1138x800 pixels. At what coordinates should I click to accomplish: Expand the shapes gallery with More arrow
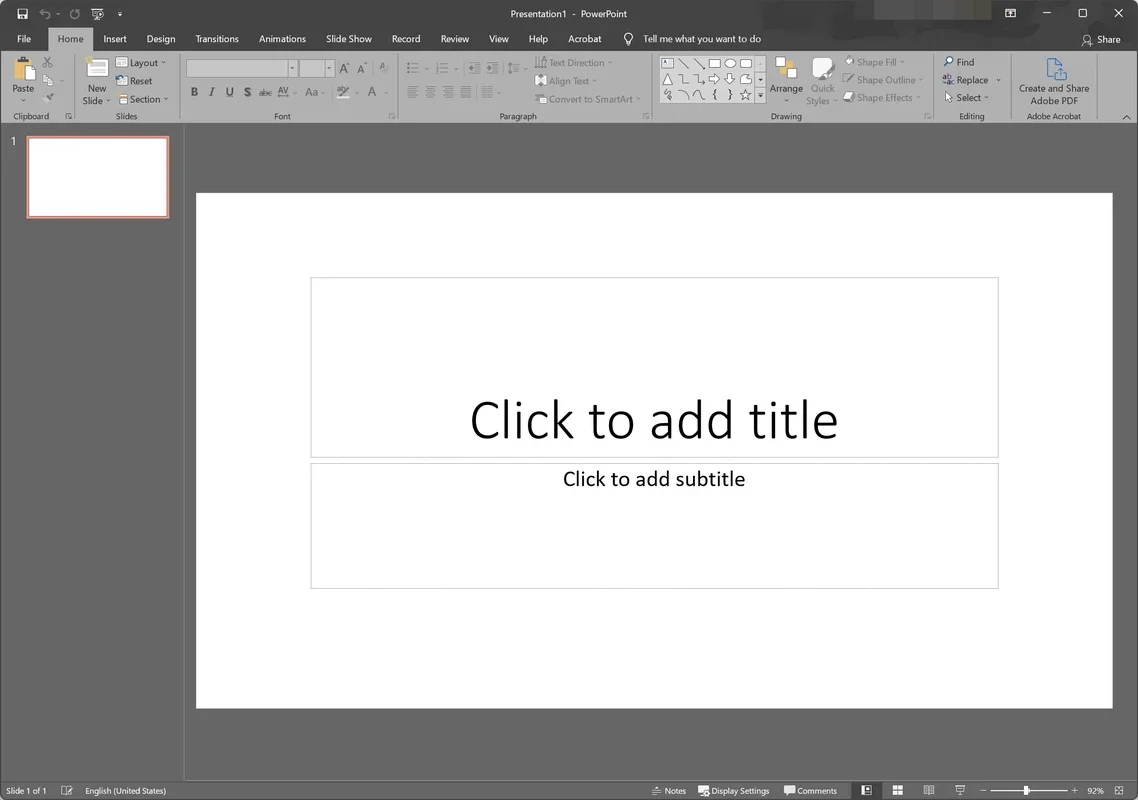[x=760, y=95]
